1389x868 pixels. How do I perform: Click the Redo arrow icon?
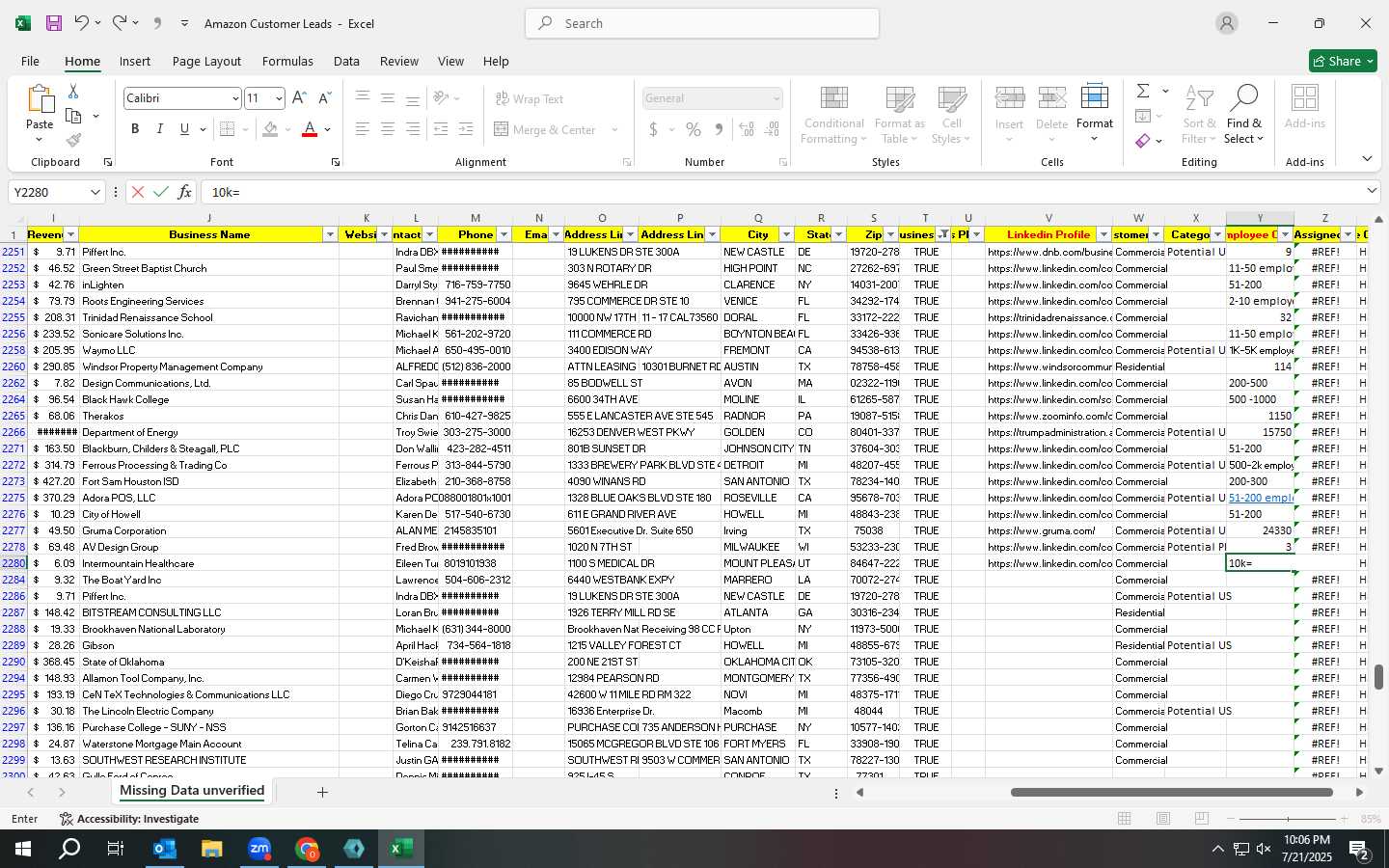coord(119,23)
